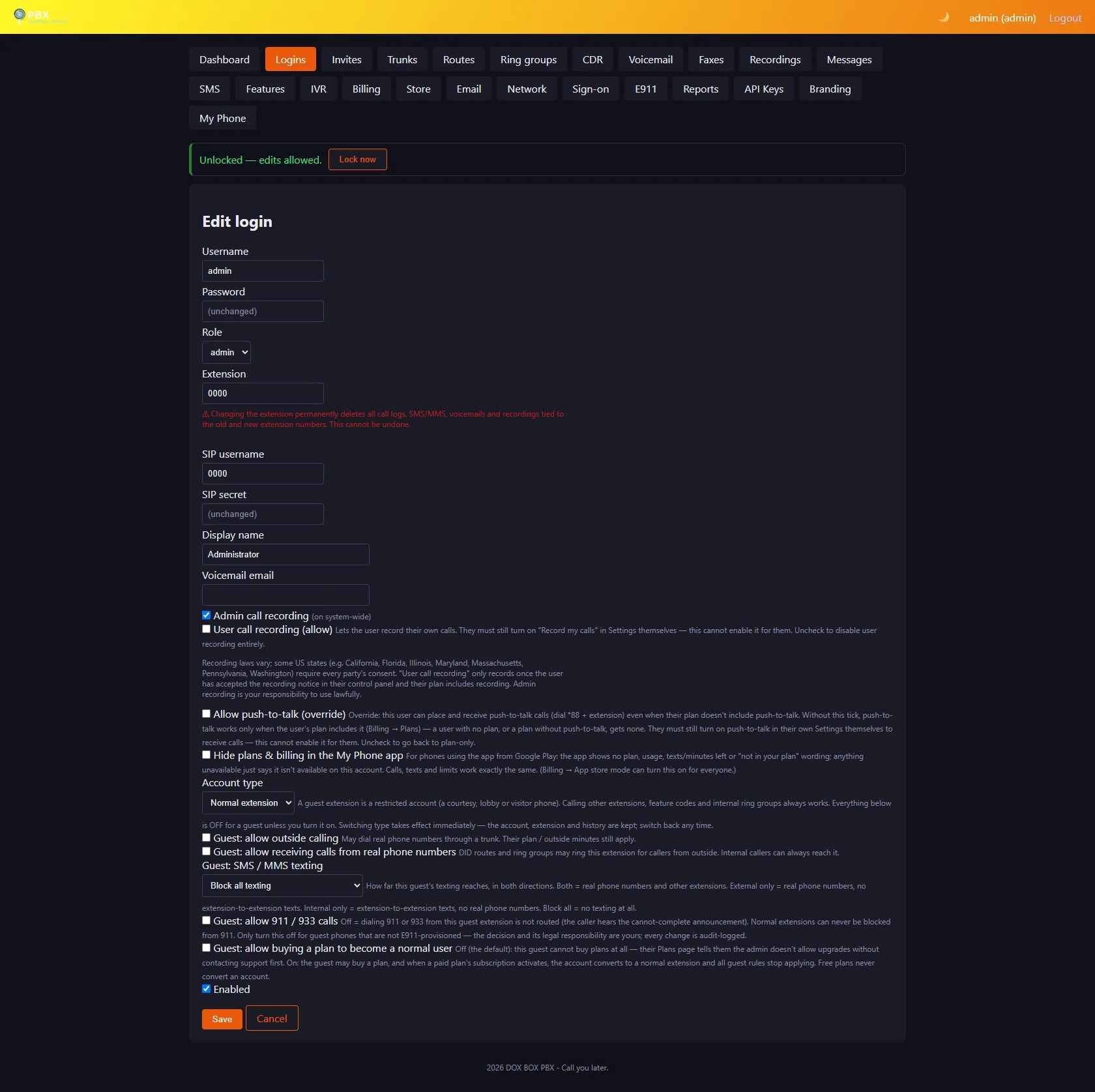This screenshot has height=1092, width=1095.
Task: Click the Username input field
Action: [x=263, y=271]
